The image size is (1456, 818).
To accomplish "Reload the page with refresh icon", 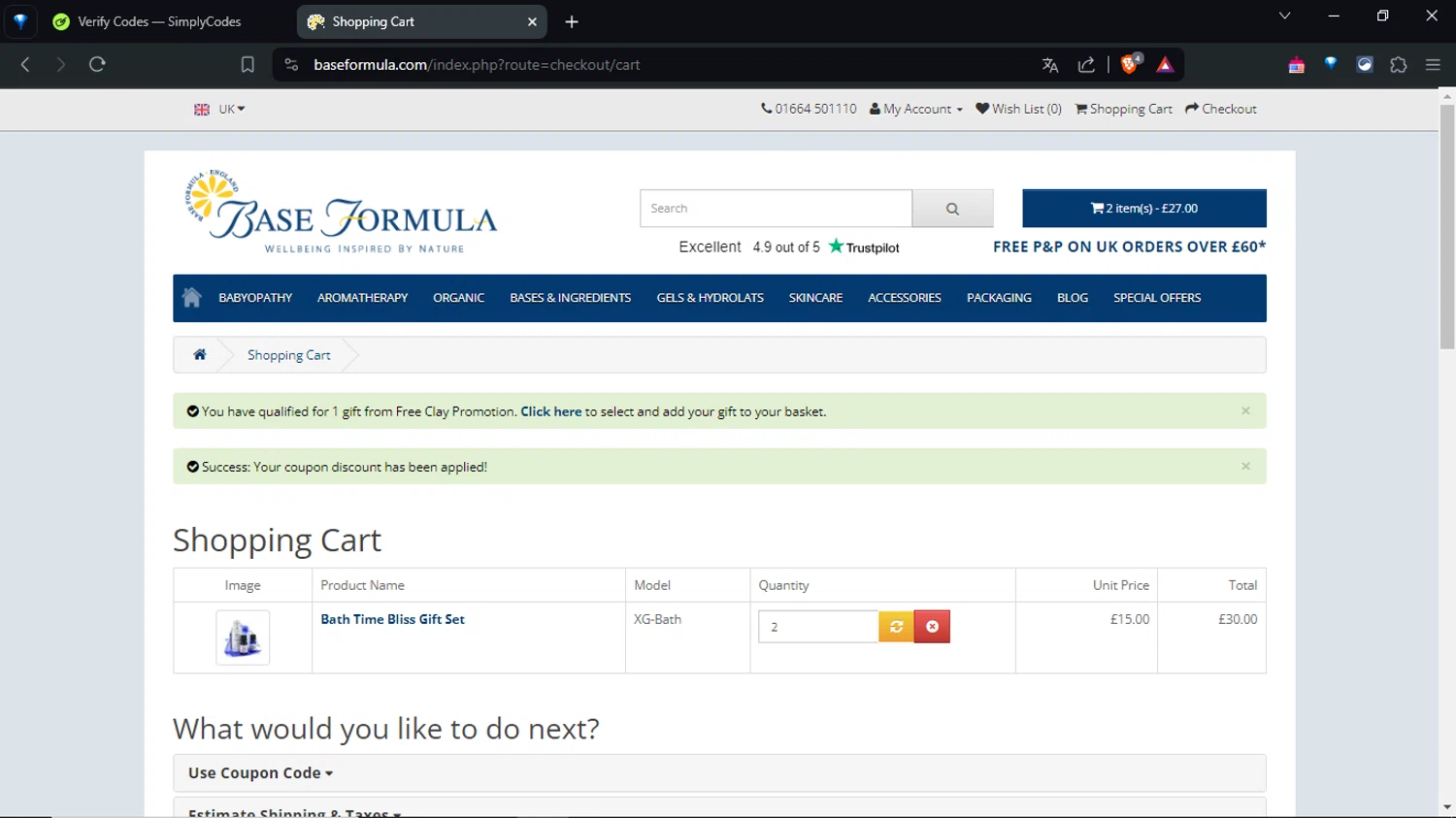I will pyautogui.click(x=97, y=65).
